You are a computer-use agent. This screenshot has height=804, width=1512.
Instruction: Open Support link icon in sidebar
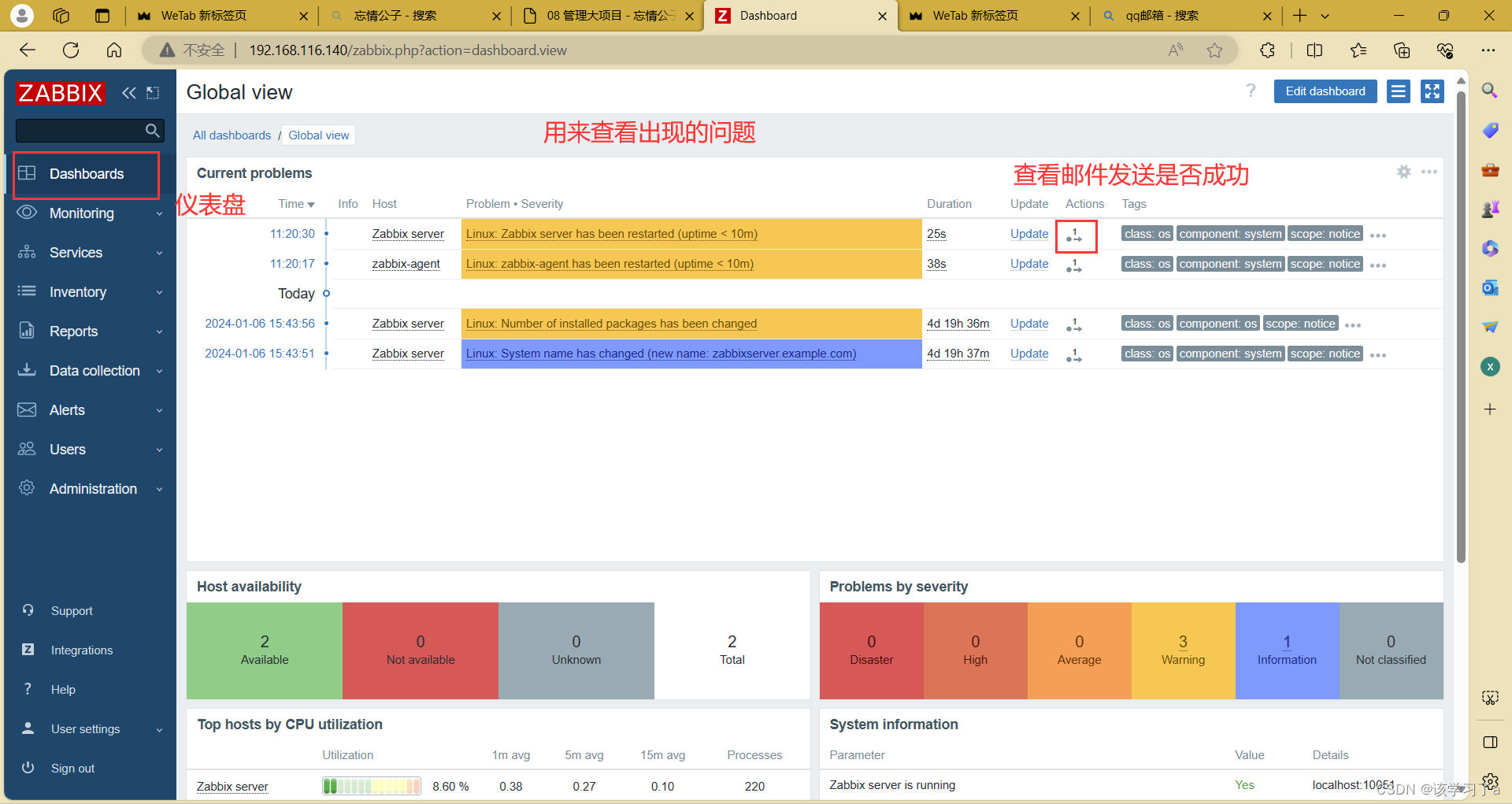[28, 610]
